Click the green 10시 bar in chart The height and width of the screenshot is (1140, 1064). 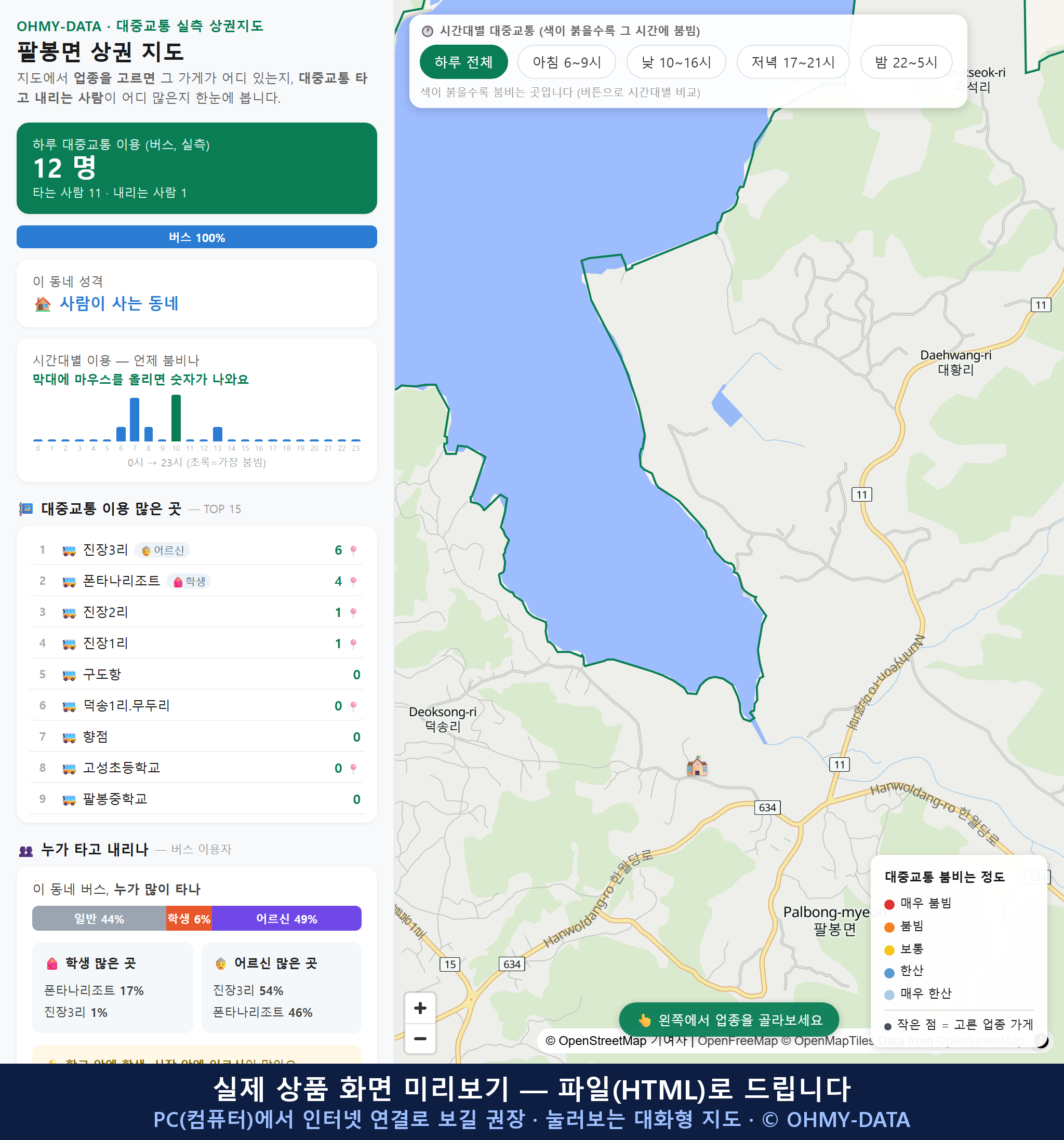[x=176, y=418]
